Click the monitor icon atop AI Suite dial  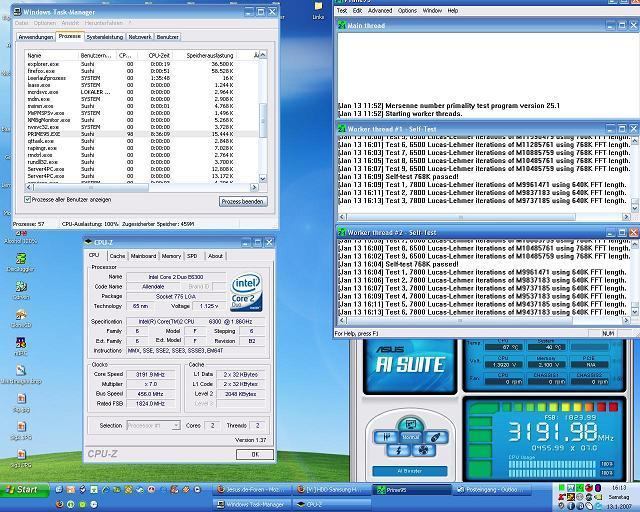(411, 424)
